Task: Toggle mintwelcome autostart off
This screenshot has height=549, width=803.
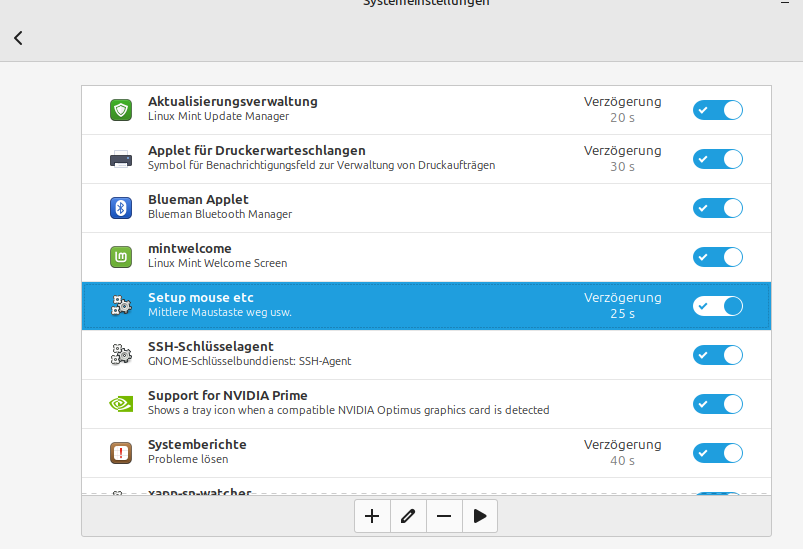Action: [x=718, y=257]
